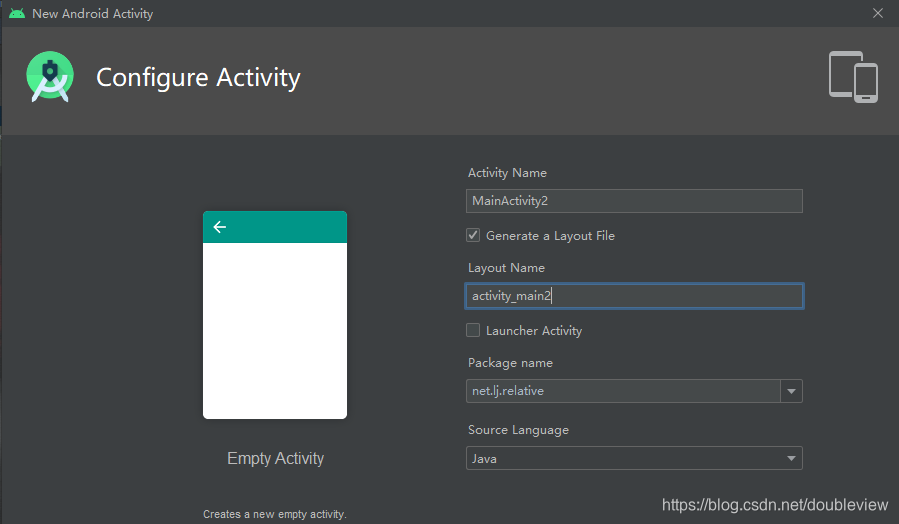
Task: Click the Activity Name input field
Action: click(634, 201)
